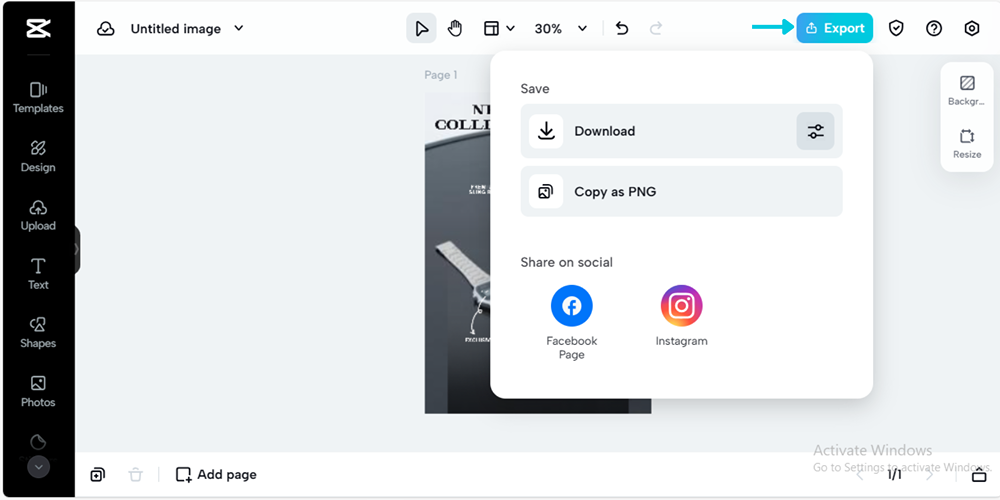
Task: Expand the Untitled image name dropdown
Action: coord(239,29)
